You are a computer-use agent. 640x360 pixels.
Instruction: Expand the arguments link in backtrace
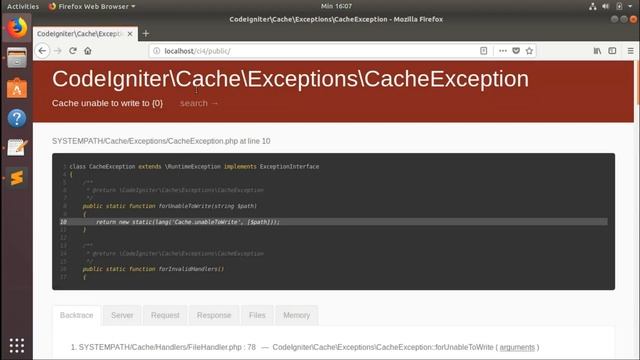pos(517,347)
